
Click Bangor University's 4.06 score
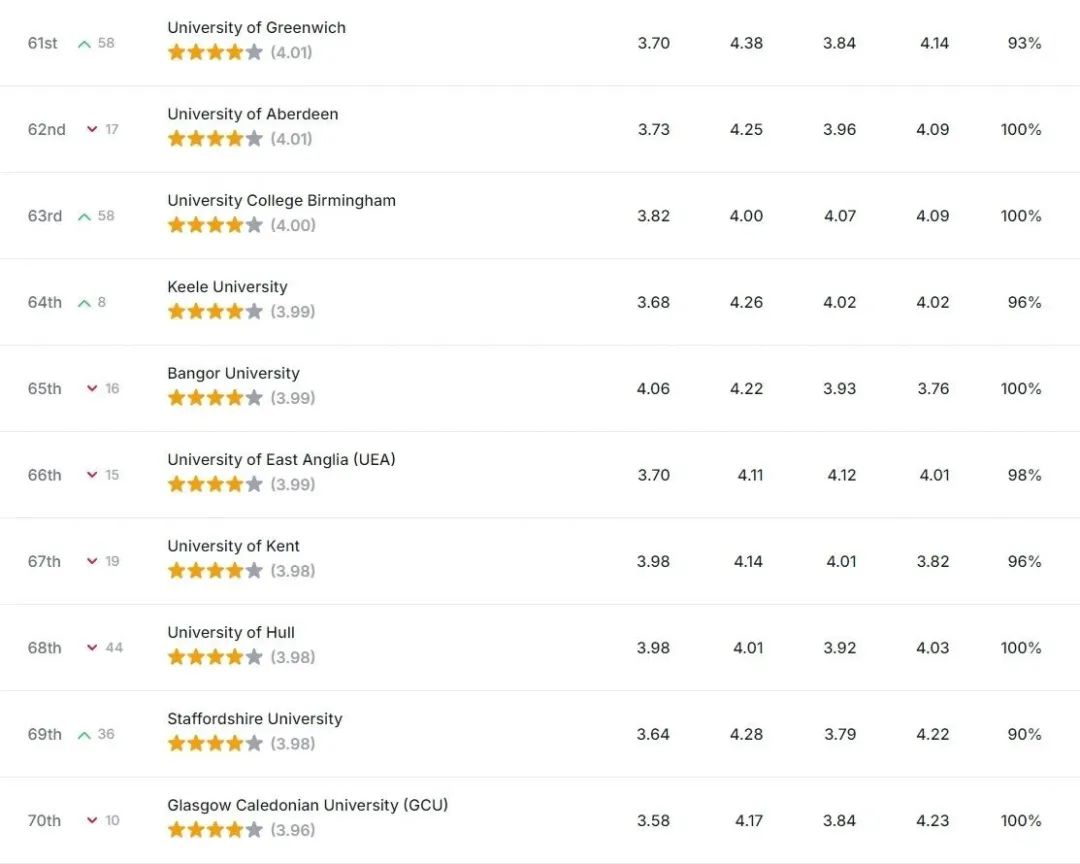[653, 389]
